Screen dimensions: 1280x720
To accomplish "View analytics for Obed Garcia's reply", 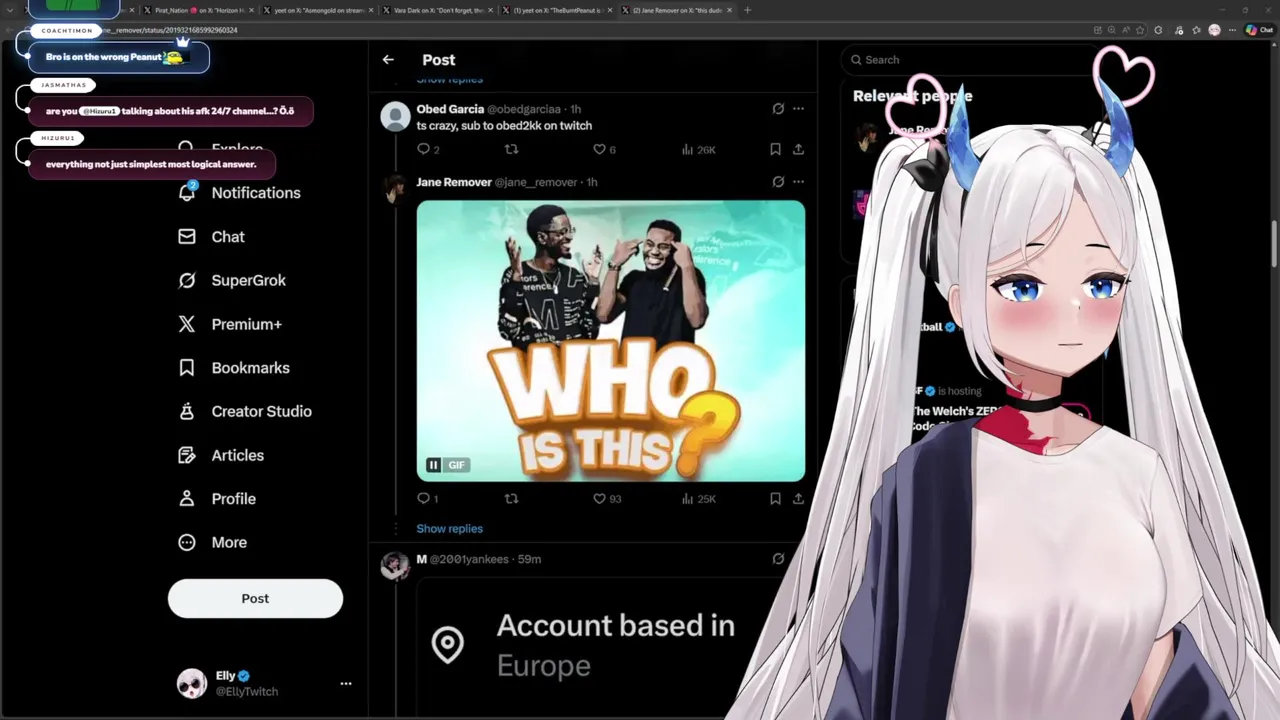I will [x=698, y=149].
